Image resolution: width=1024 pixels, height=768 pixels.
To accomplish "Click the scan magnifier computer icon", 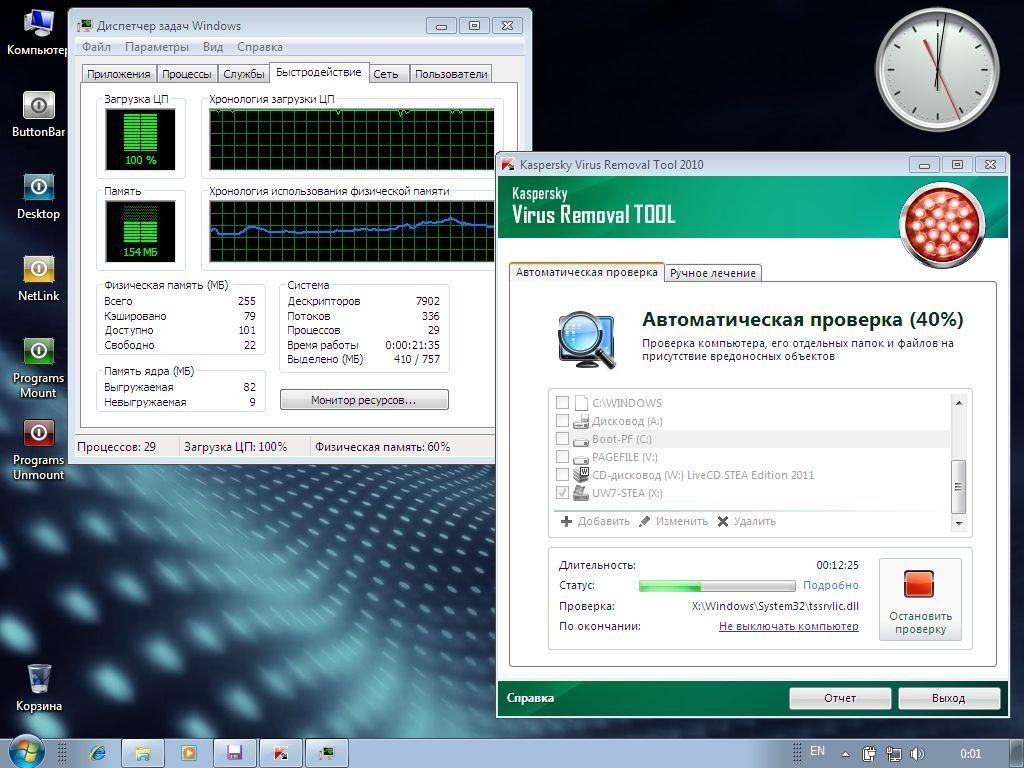I will (586, 340).
